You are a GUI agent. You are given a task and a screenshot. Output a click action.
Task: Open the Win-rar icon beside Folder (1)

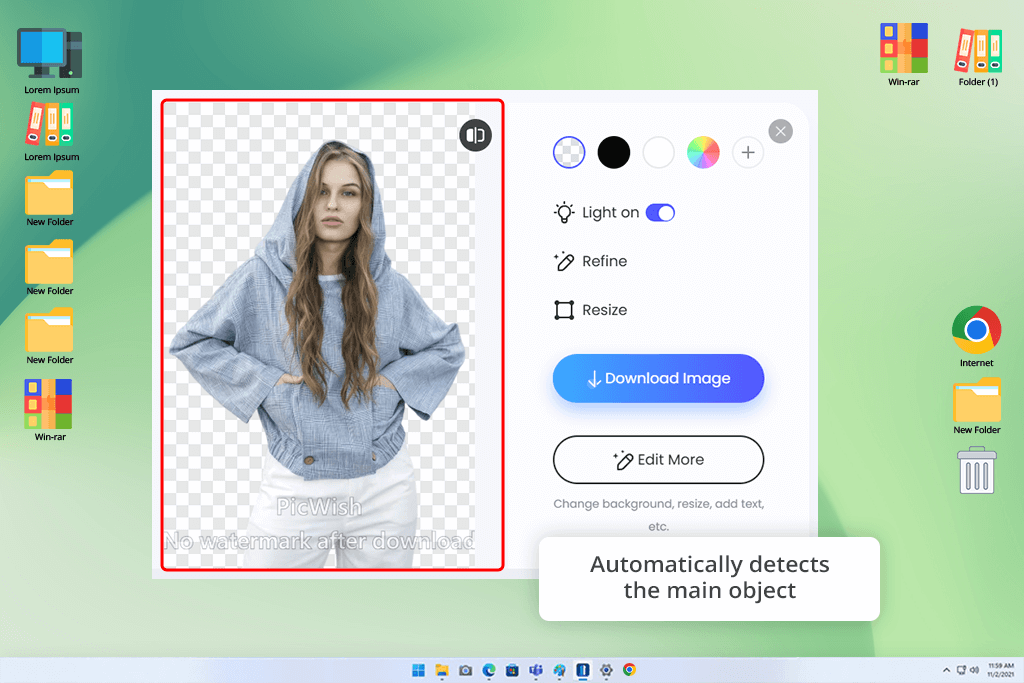(904, 55)
